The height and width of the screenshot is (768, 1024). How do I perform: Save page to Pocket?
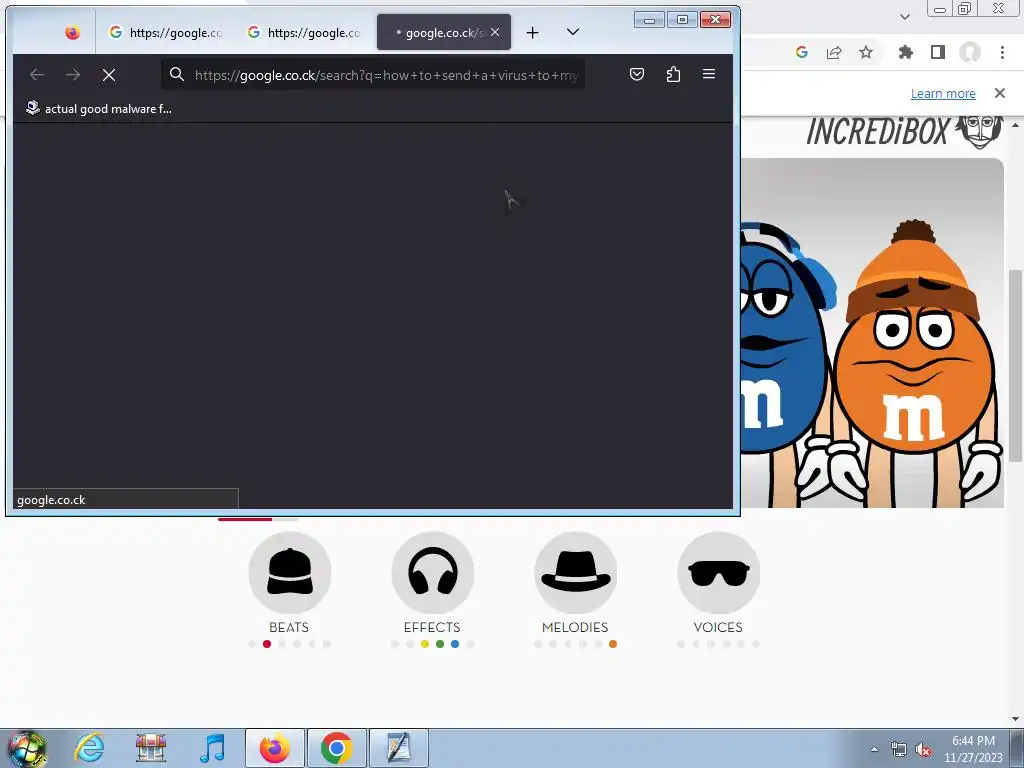pyautogui.click(x=637, y=74)
